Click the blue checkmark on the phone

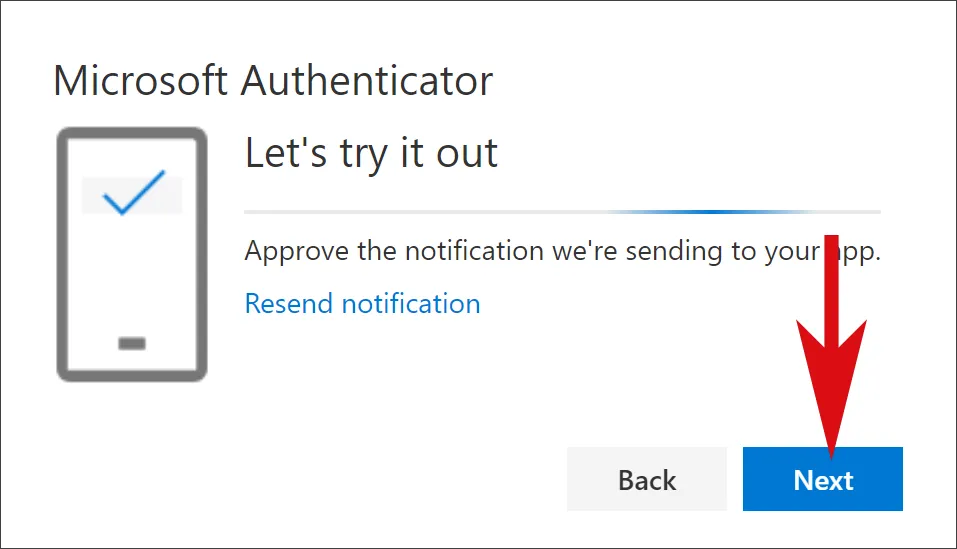pyautogui.click(x=133, y=193)
